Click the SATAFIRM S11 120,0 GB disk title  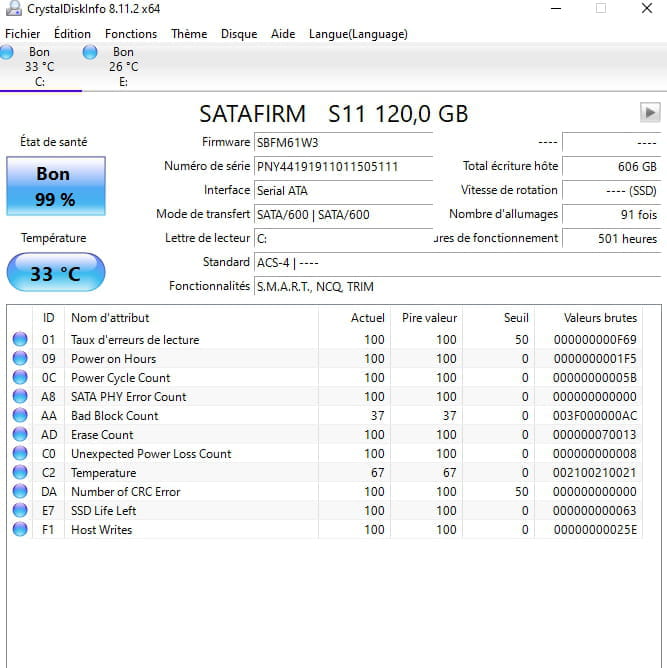[334, 114]
